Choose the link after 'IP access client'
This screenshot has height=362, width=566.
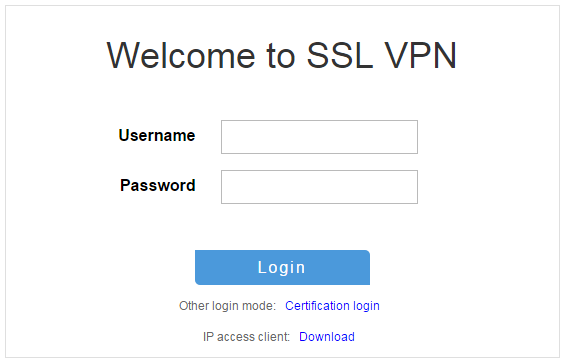click(327, 337)
